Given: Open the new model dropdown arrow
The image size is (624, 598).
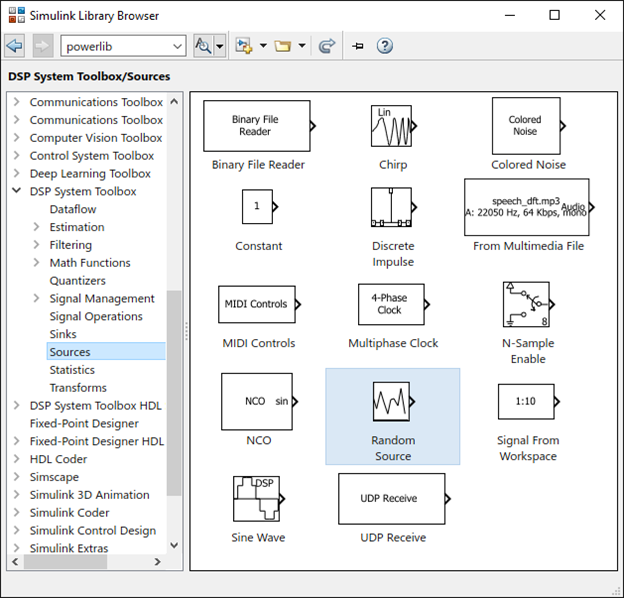Looking at the screenshot, I should [x=263, y=46].
